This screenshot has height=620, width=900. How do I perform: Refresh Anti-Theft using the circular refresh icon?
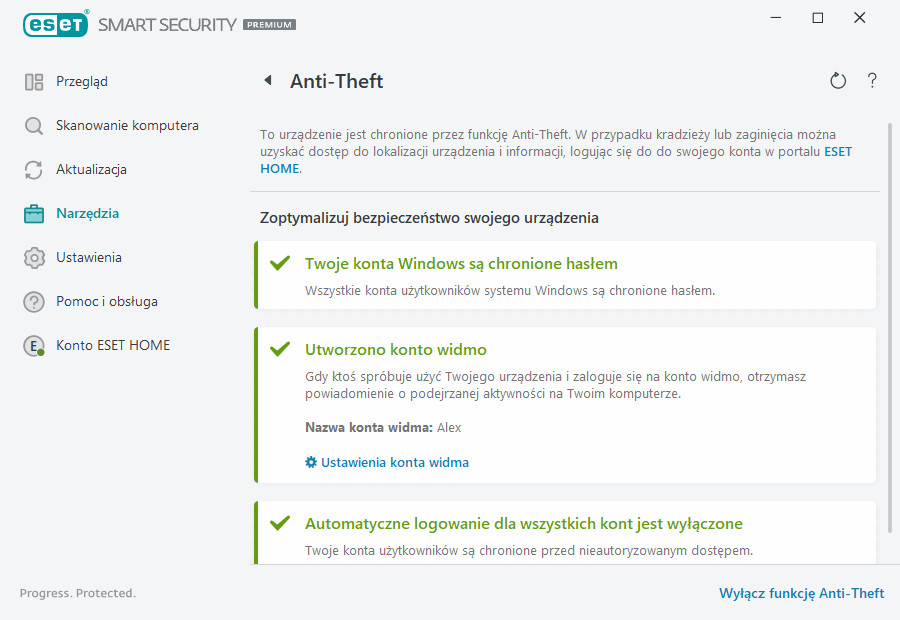coord(838,80)
